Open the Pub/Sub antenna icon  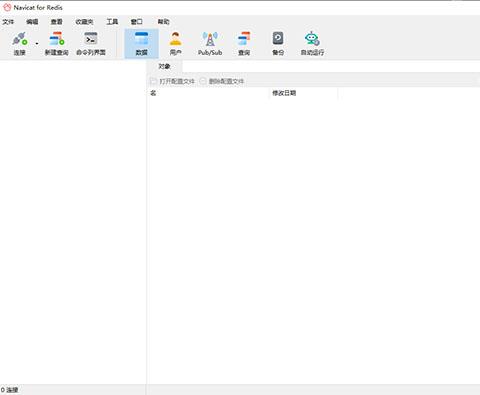click(210, 43)
